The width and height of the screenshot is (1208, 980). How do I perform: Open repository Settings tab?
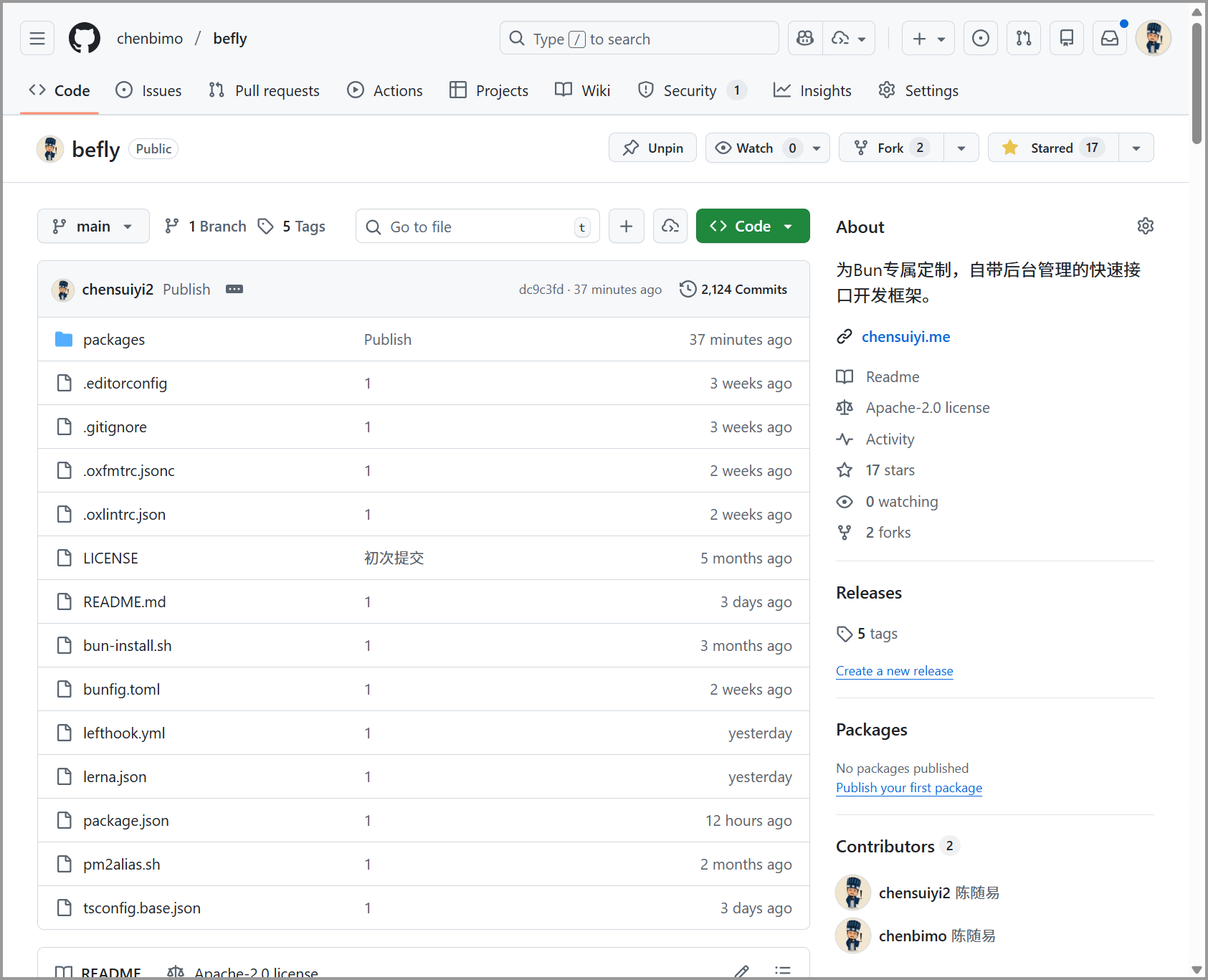point(918,91)
